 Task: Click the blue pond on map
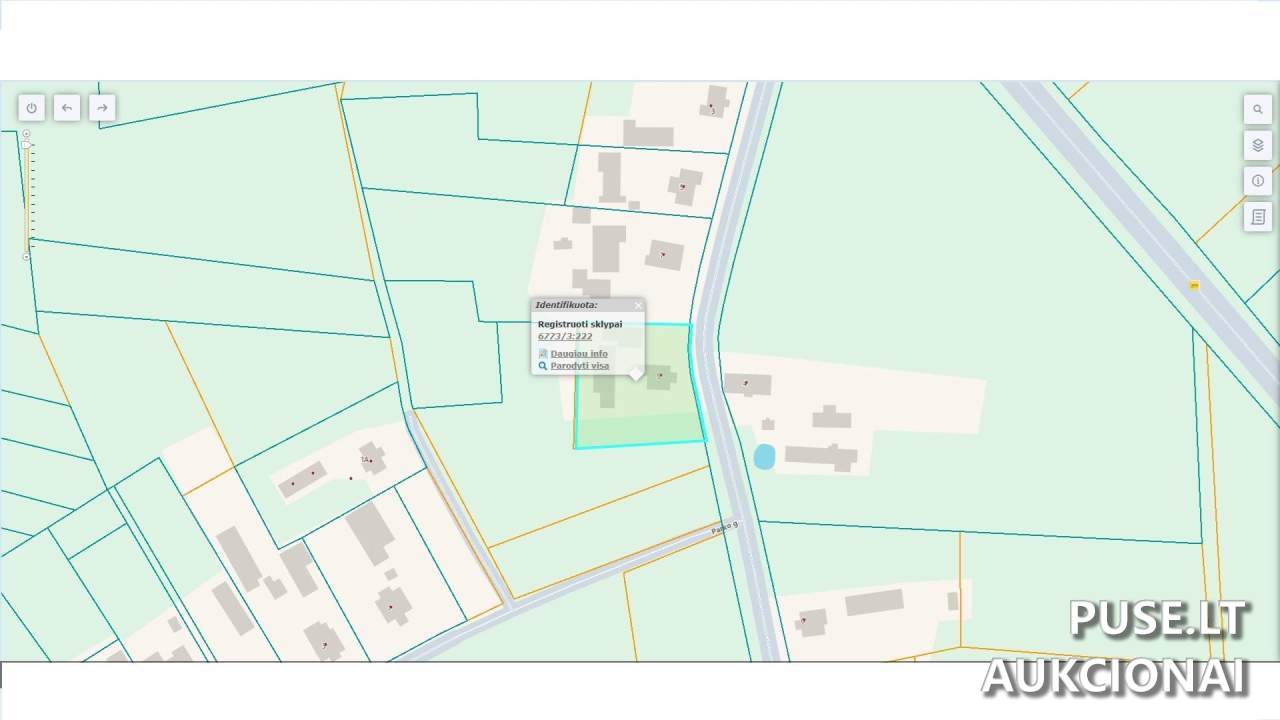(764, 457)
